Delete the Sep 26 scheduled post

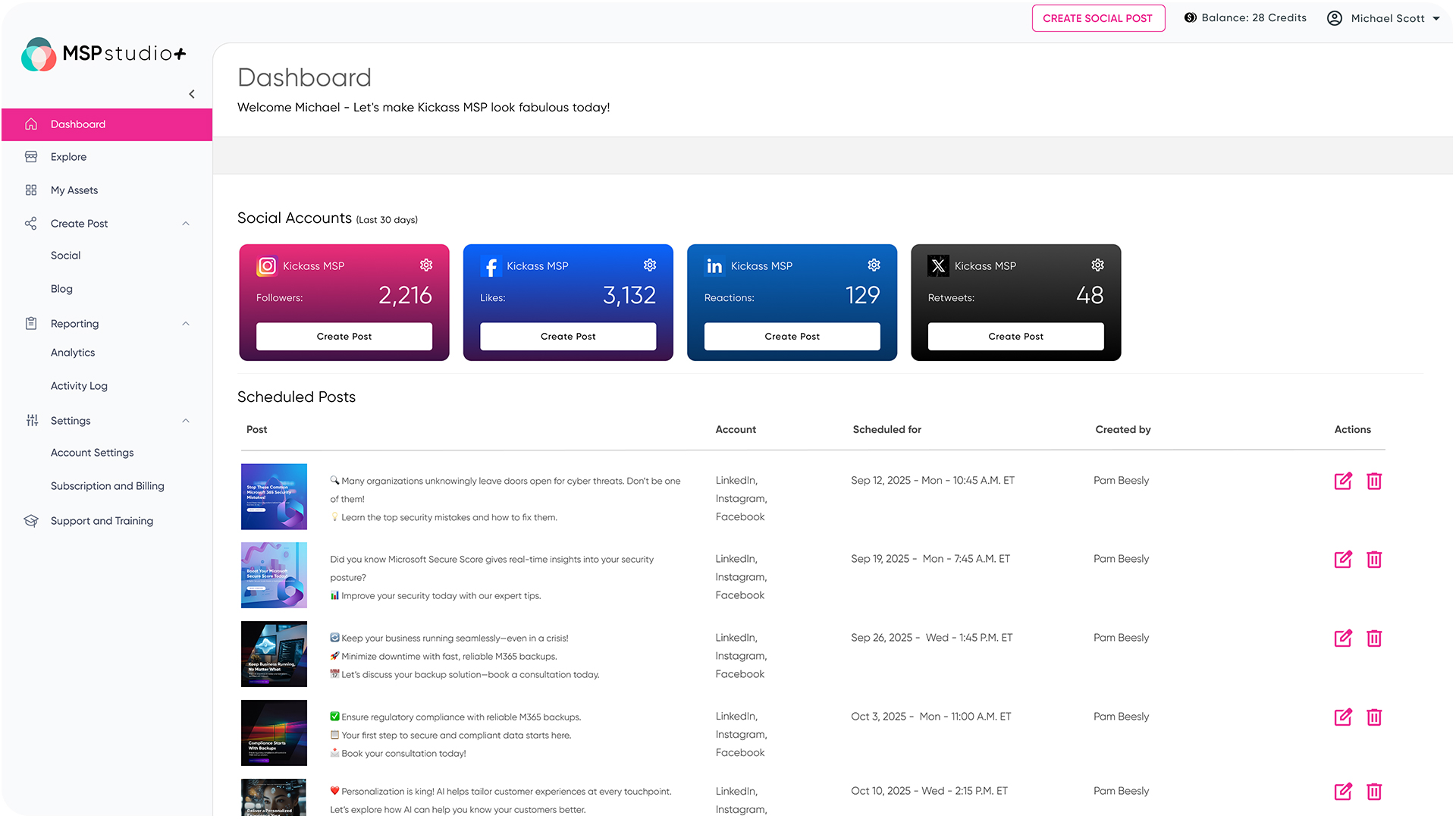[1373, 639]
